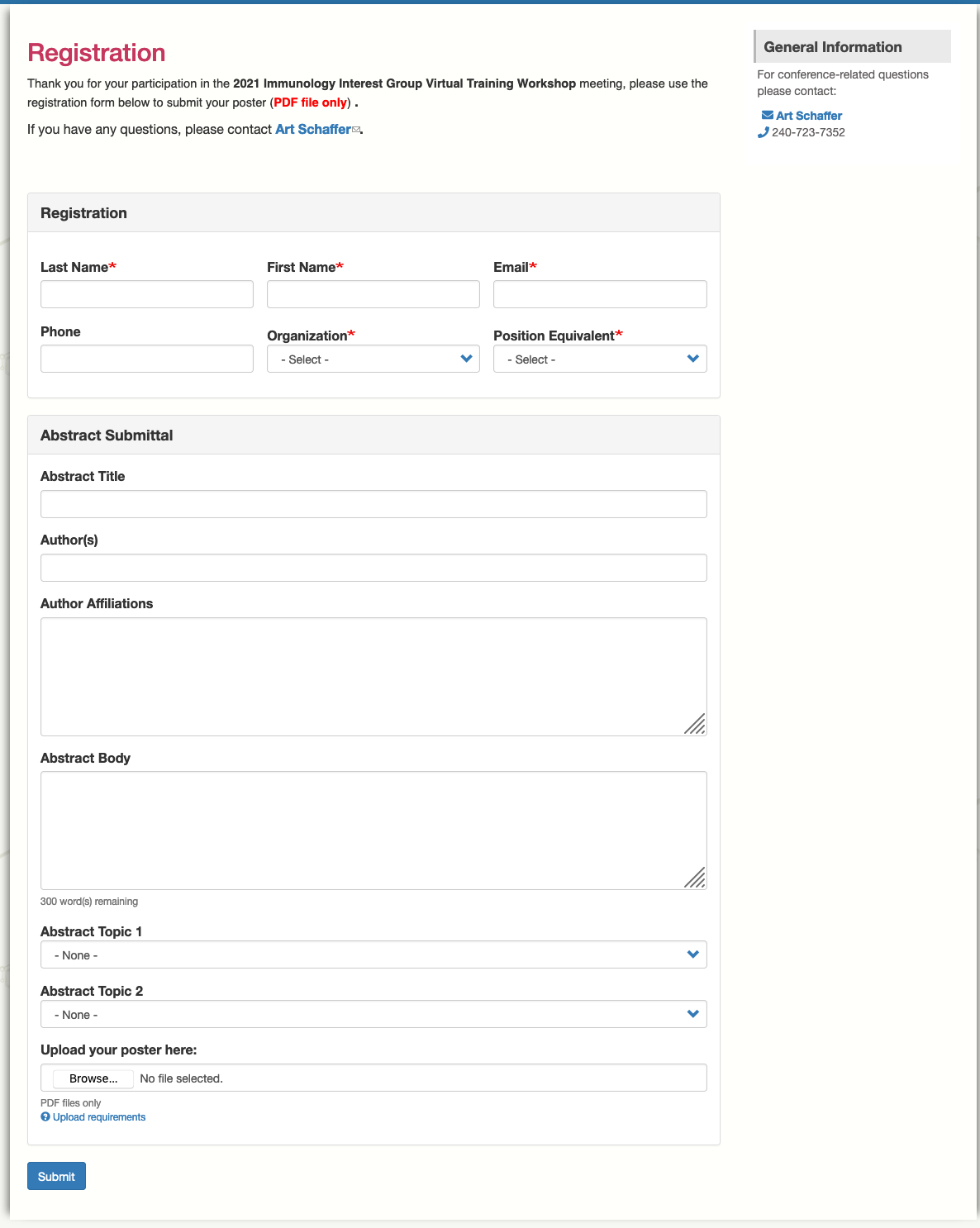
Task: Focus the Last Name field
Action: point(146,295)
